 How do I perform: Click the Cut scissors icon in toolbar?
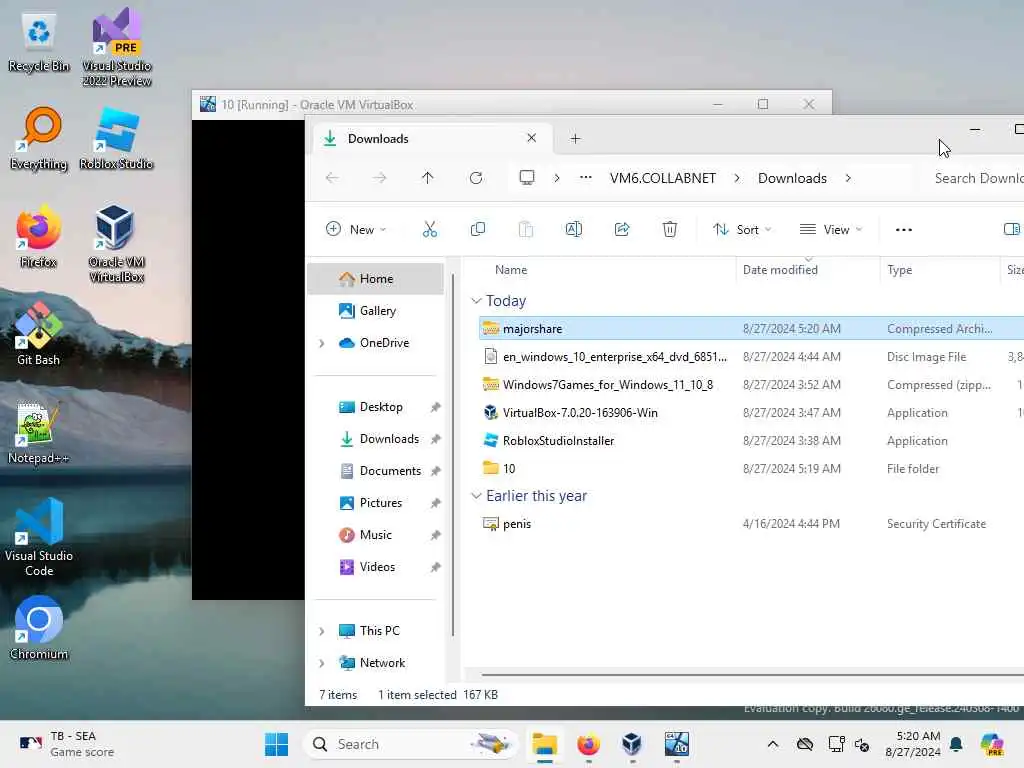pyautogui.click(x=429, y=229)
